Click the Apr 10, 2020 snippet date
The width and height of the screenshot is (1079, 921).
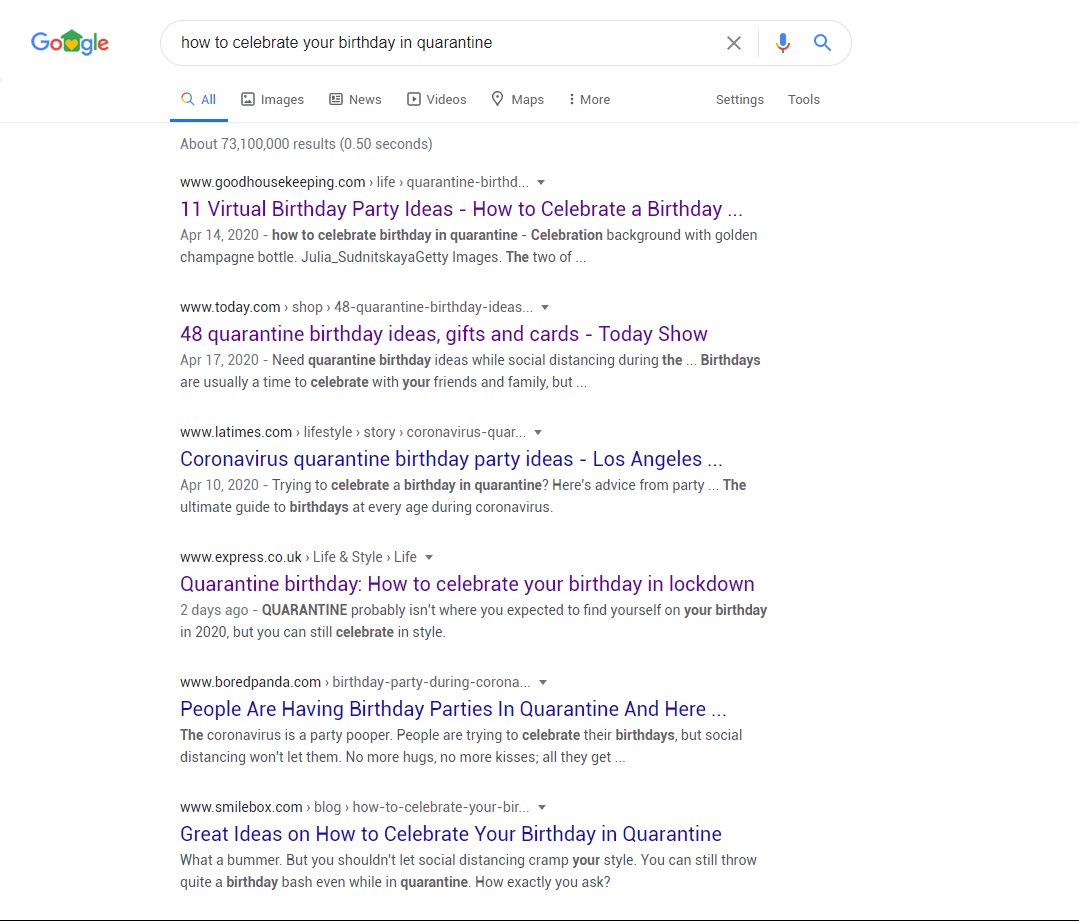pos(220,485)
